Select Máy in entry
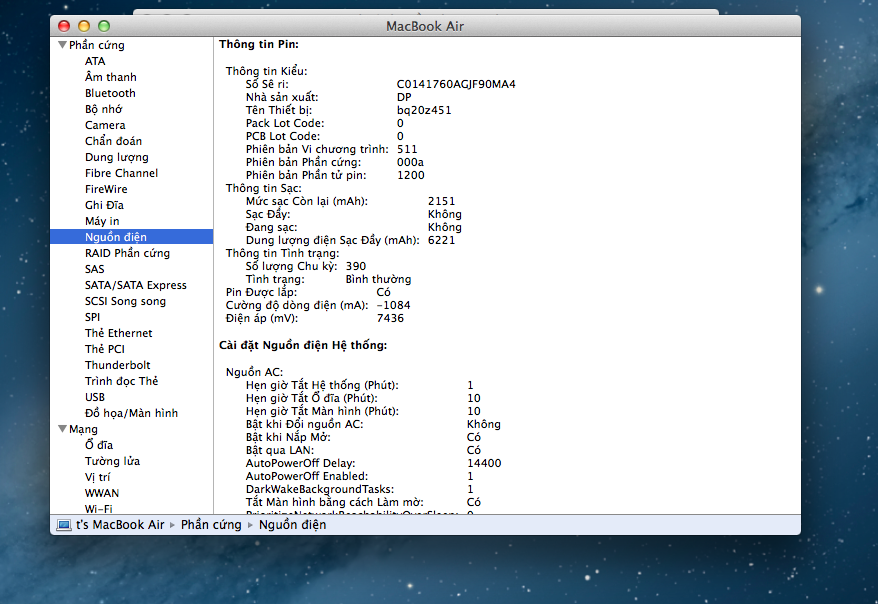 [102, 221]
